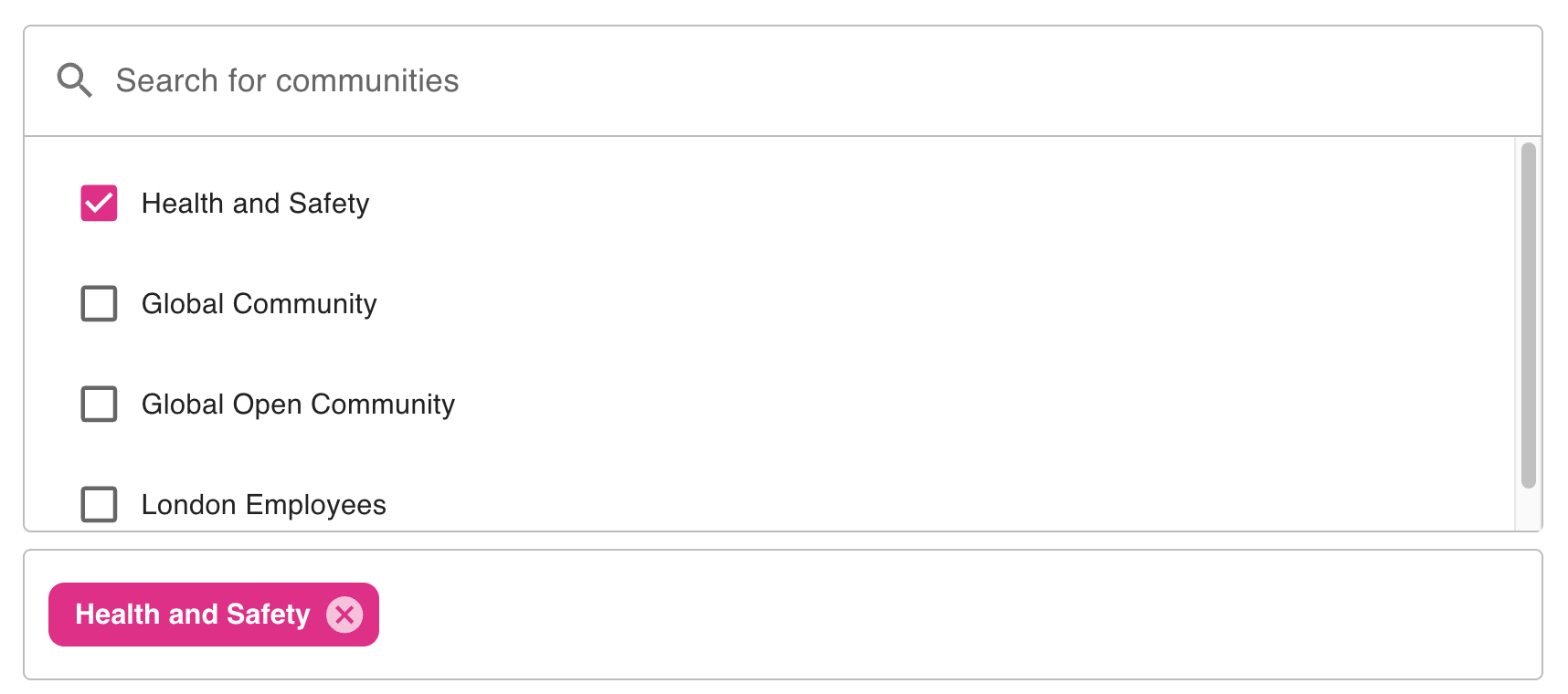Click the community list scrollbar thumb

click(x=1528, y=315)
